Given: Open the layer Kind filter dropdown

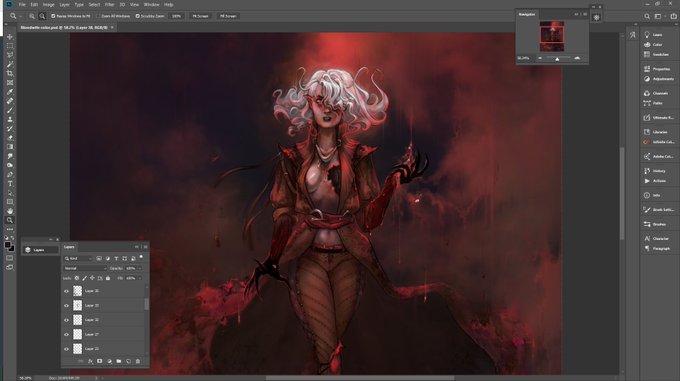Looking at the screenshot, I should [78, 258].
